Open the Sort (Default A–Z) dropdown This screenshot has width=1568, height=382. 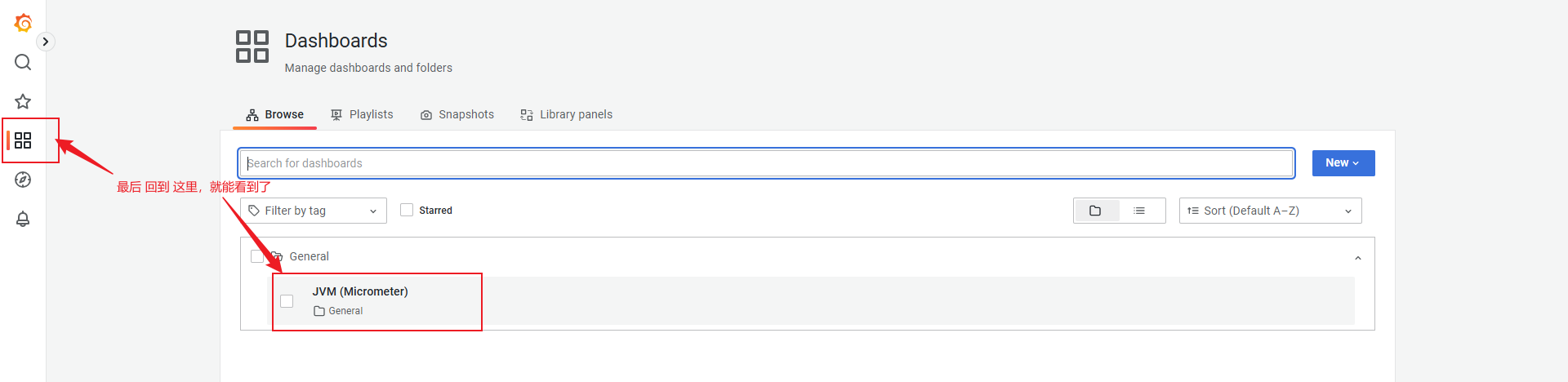pos(1271,211)
